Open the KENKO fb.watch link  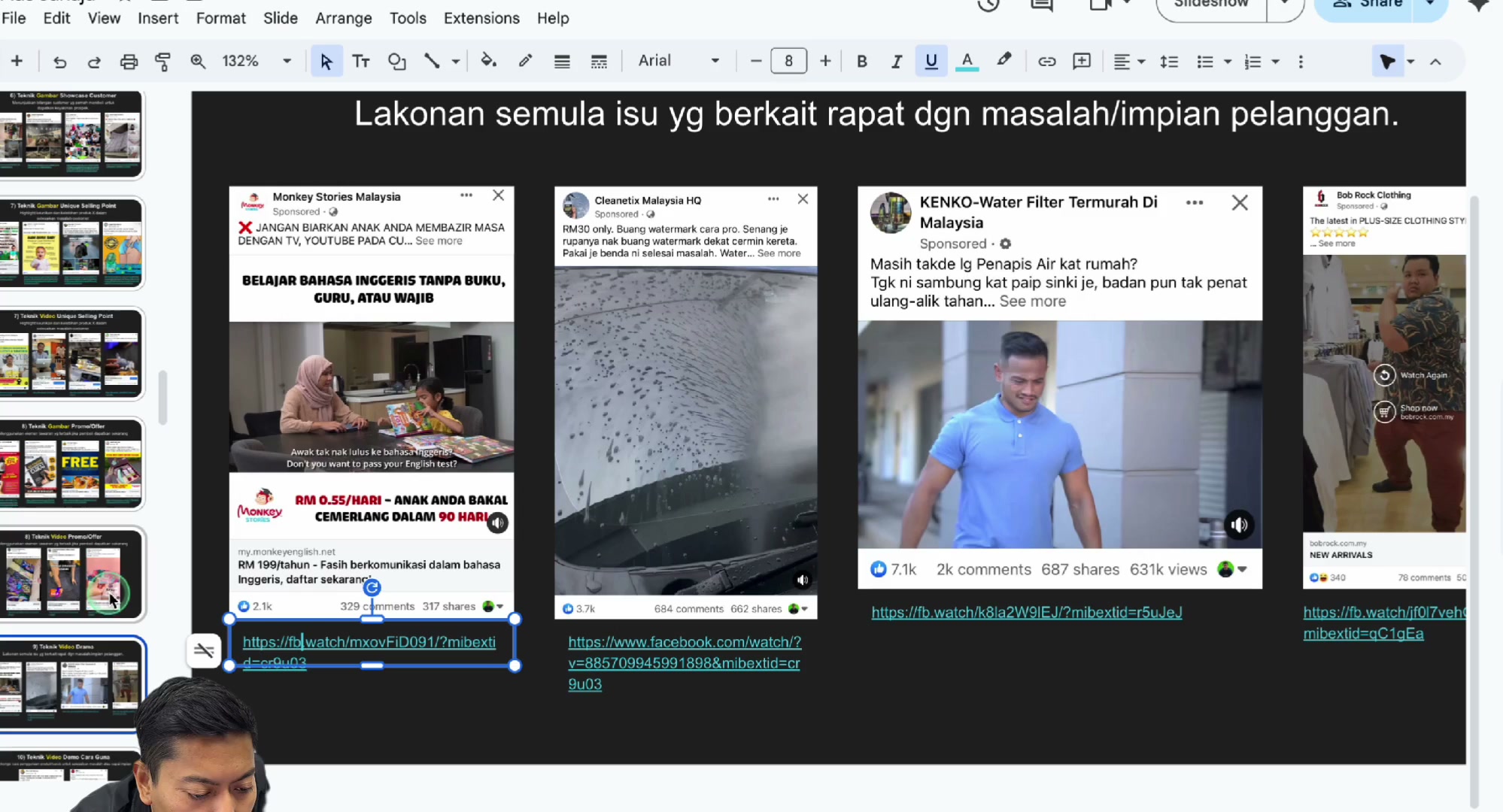point(1026,612)
